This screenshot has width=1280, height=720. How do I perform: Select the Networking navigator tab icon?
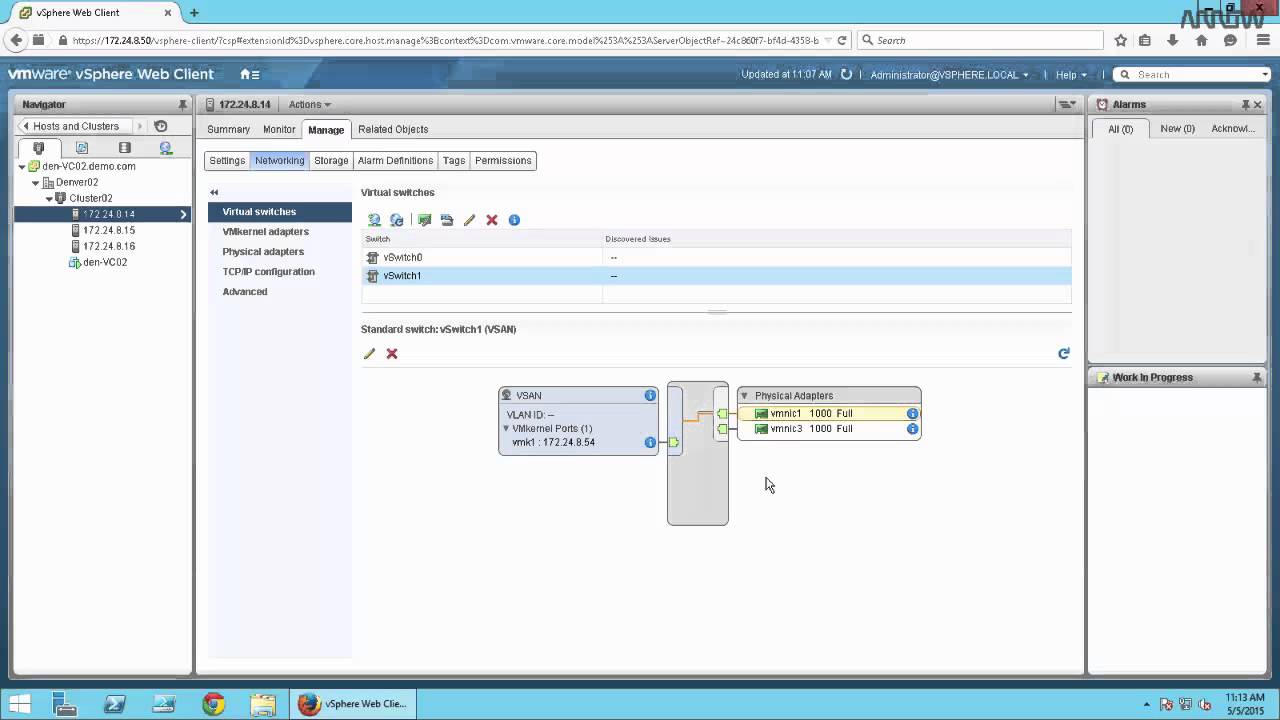(166, 148)
